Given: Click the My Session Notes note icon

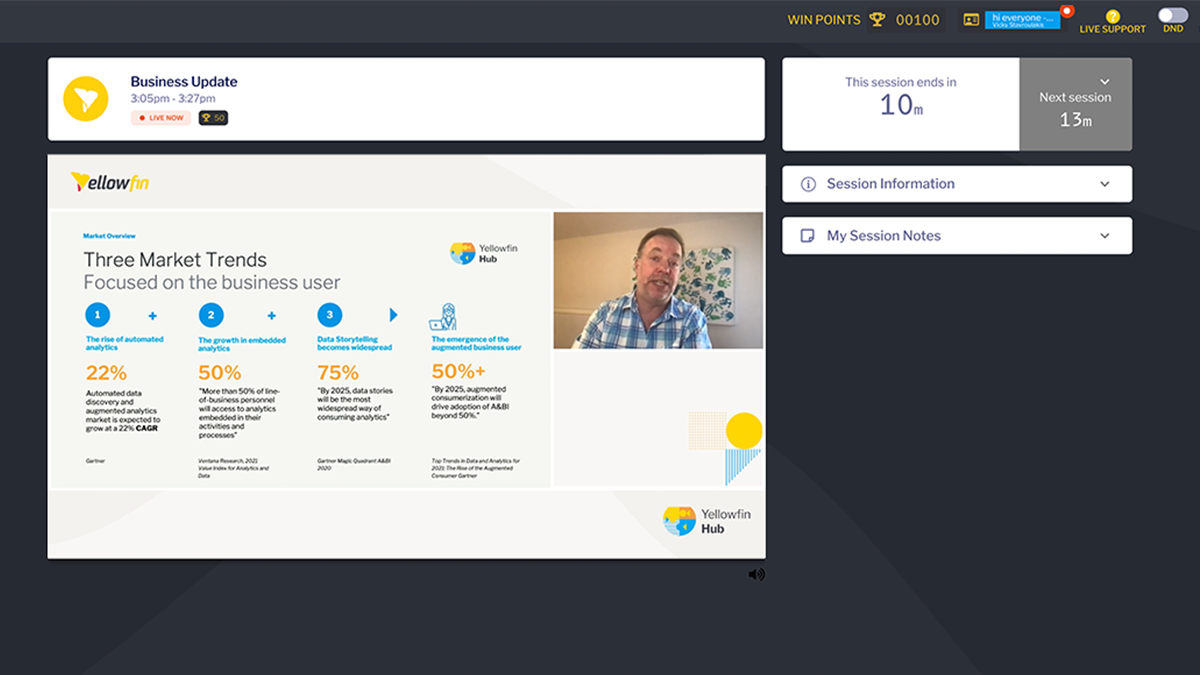Looking at the screenshot, I should pyautogui.click(x=808, y=236).
